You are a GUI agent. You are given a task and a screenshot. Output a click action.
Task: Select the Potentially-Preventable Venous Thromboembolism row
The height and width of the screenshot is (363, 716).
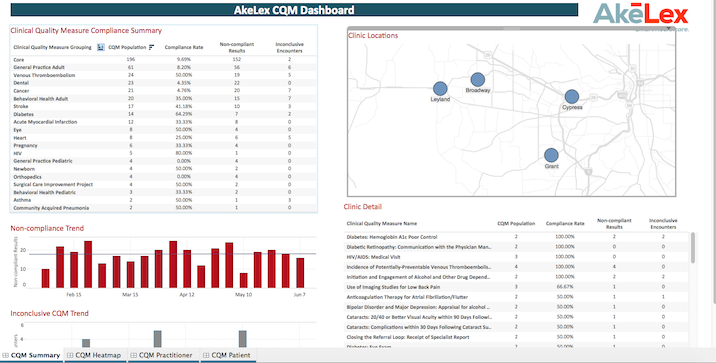click(517, 267)
